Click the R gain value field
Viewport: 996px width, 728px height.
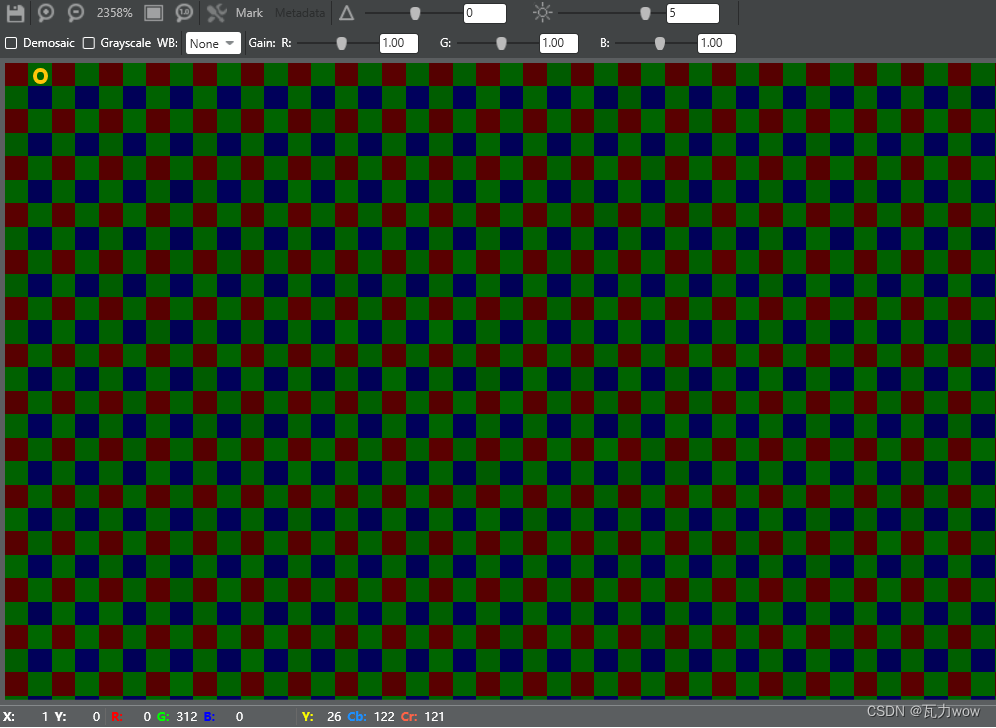pyautogui.click(x=399, y=43)
